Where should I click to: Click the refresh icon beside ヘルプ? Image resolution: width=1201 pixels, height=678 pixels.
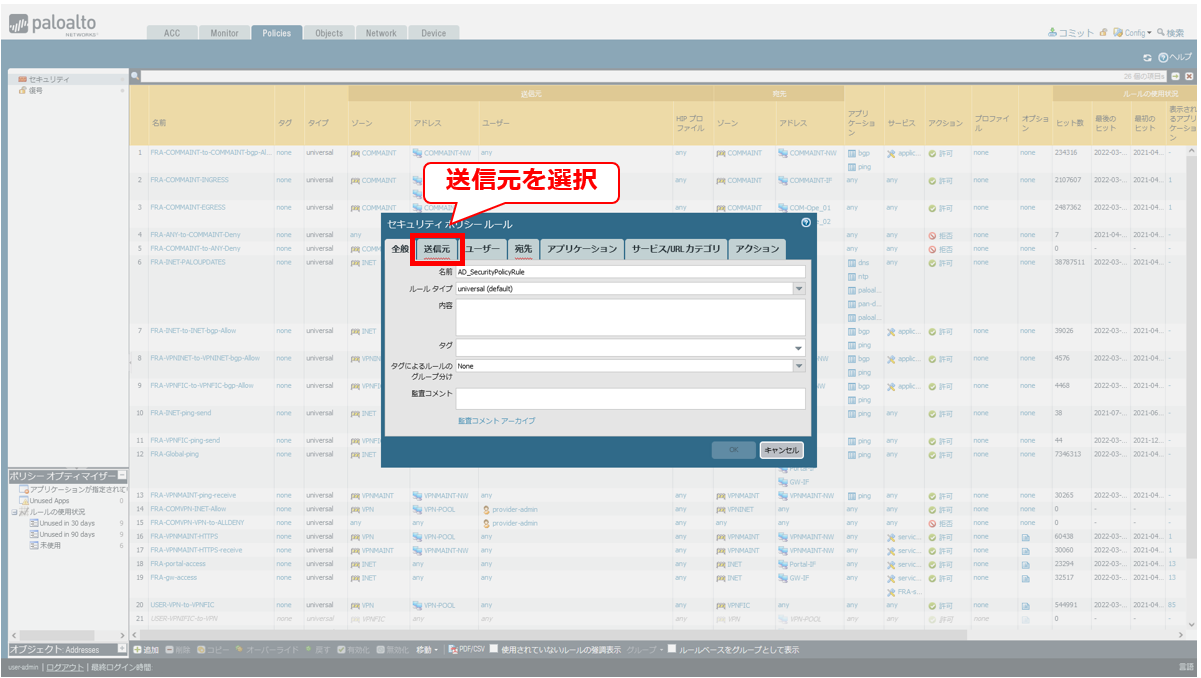pyautogui.click(x=1148, y=57)
